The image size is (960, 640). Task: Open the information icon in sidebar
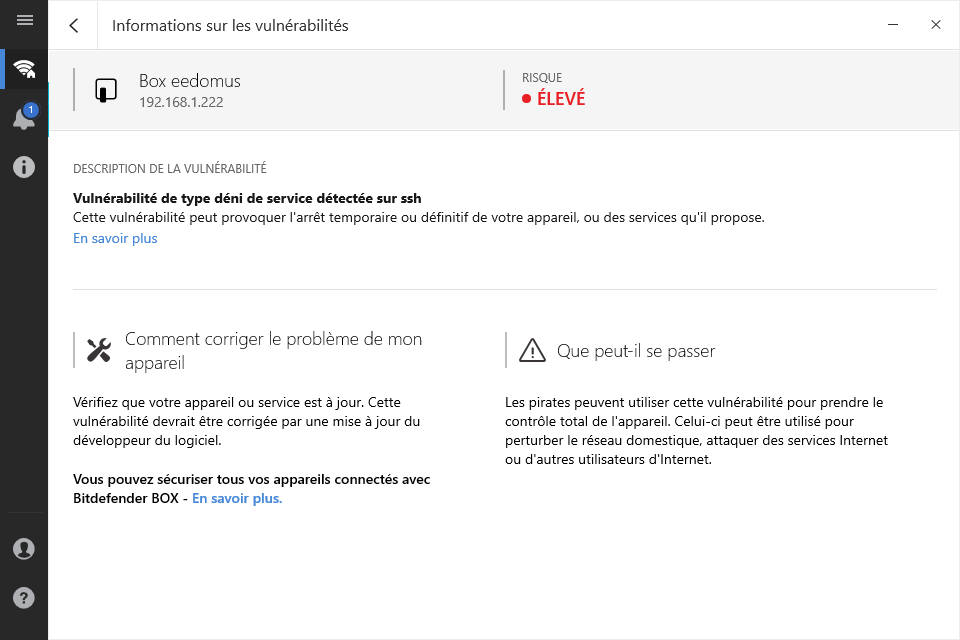[x=24, y=167]
